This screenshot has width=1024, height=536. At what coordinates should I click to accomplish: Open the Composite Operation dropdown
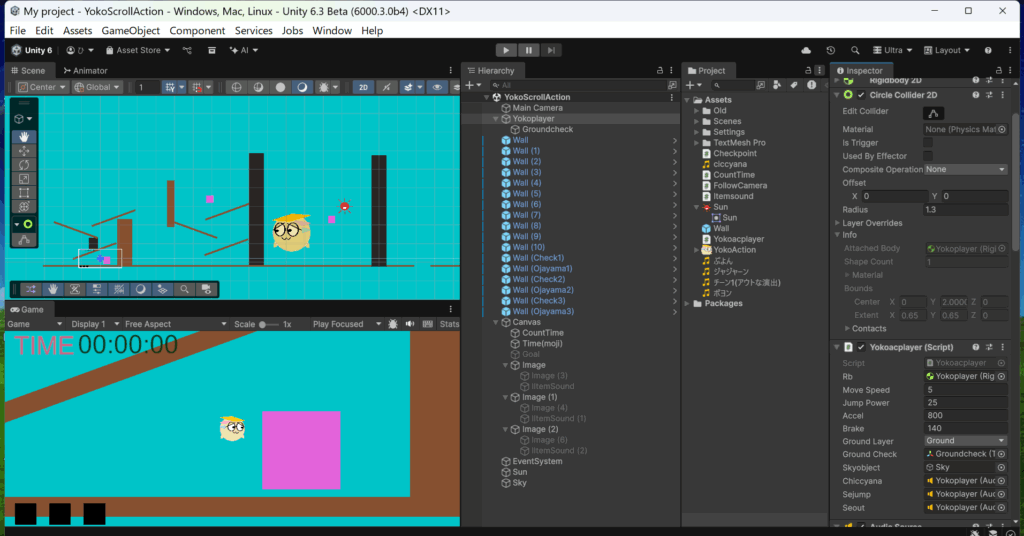[x=966, y=170]
